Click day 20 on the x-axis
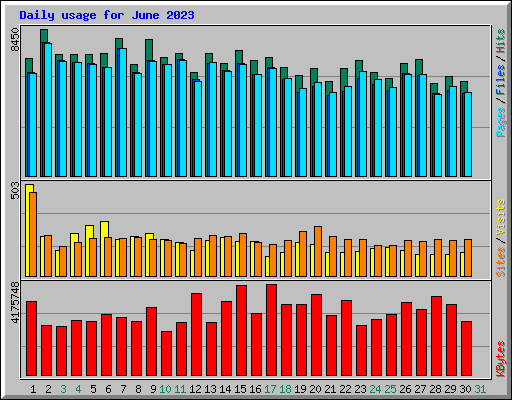This screenshot has height=400, width=512. point(315,389)
